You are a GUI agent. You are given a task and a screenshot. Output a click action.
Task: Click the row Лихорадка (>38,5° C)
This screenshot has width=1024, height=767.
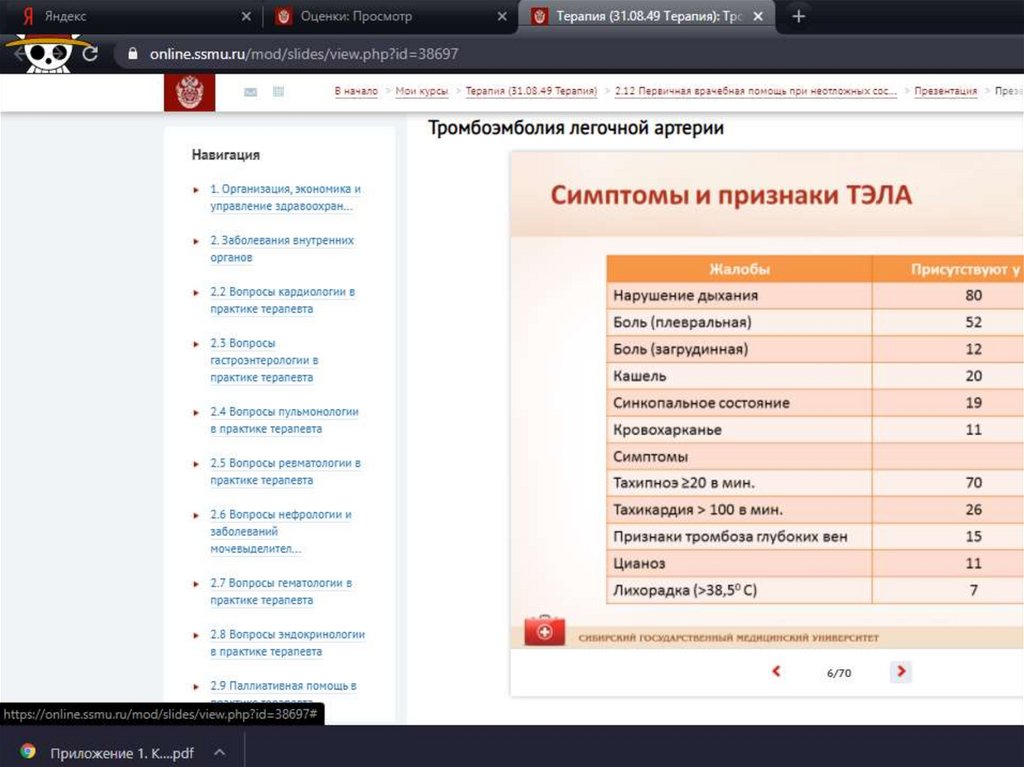click(x=816, y=590)
